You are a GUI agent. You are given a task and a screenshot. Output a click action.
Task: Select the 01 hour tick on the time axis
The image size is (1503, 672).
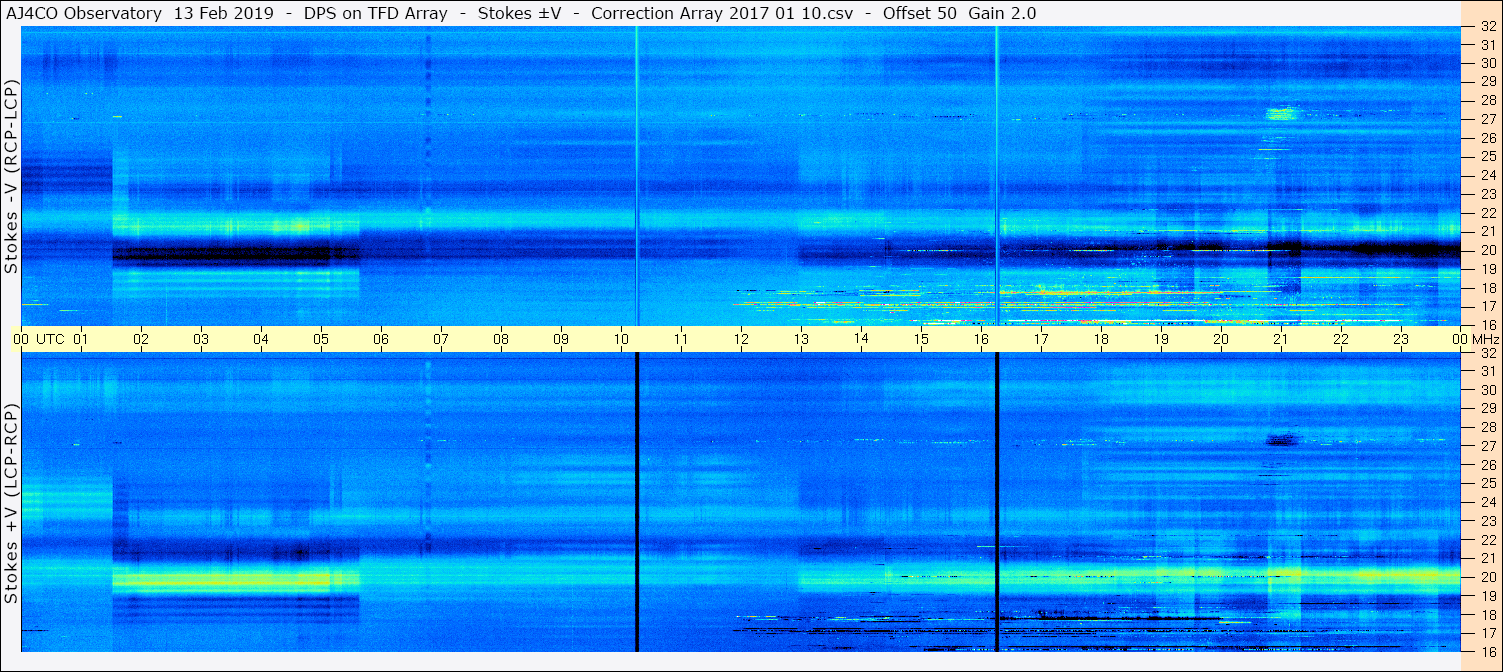coord(81,339)
